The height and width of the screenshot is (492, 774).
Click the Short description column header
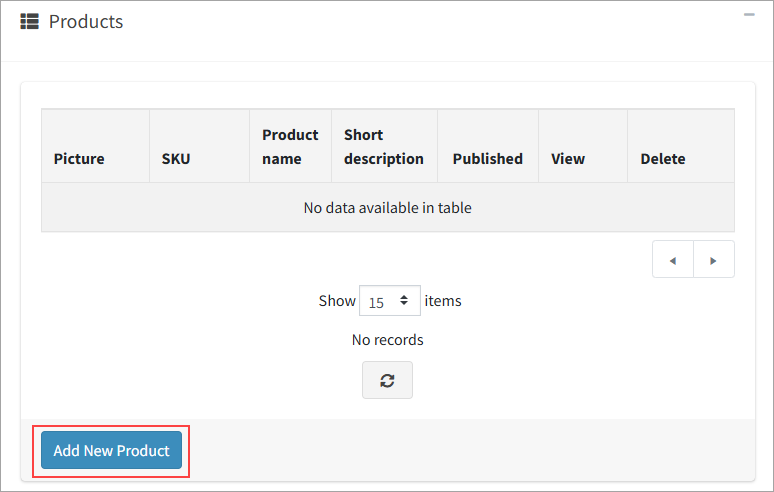(383, 146)
